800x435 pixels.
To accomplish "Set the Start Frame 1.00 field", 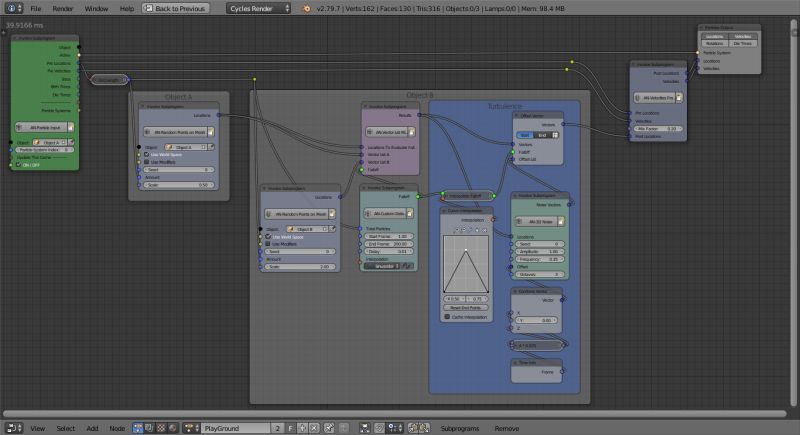I will 388,236.
